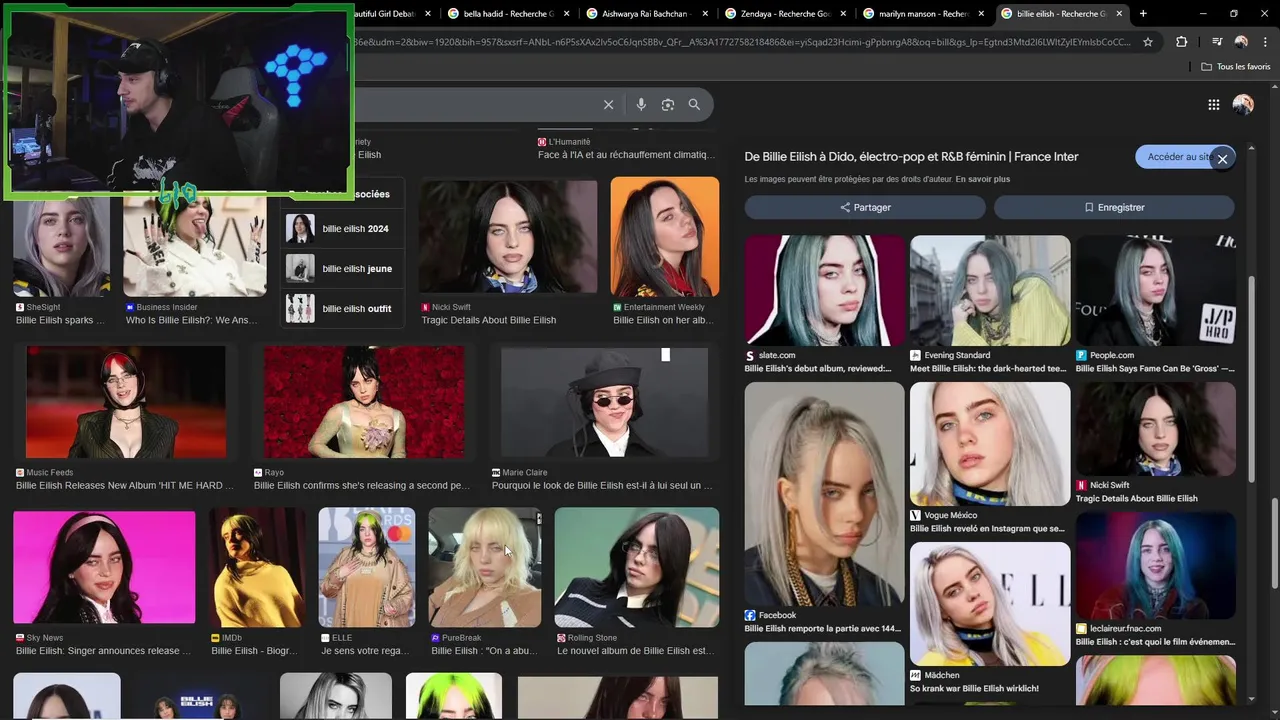The image size is (1280, 720).
Task: Click preview panel vertical scrollbar
Action: (1252, 378)
